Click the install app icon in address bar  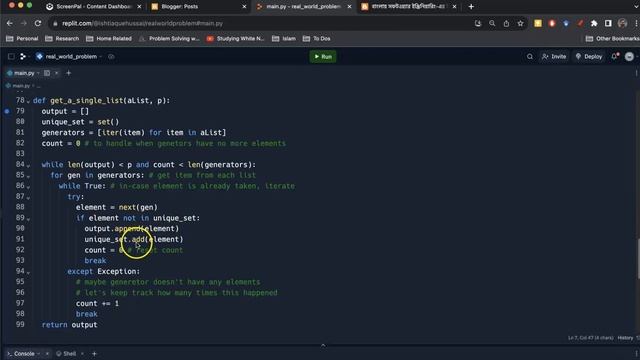(x=478, y=23)
